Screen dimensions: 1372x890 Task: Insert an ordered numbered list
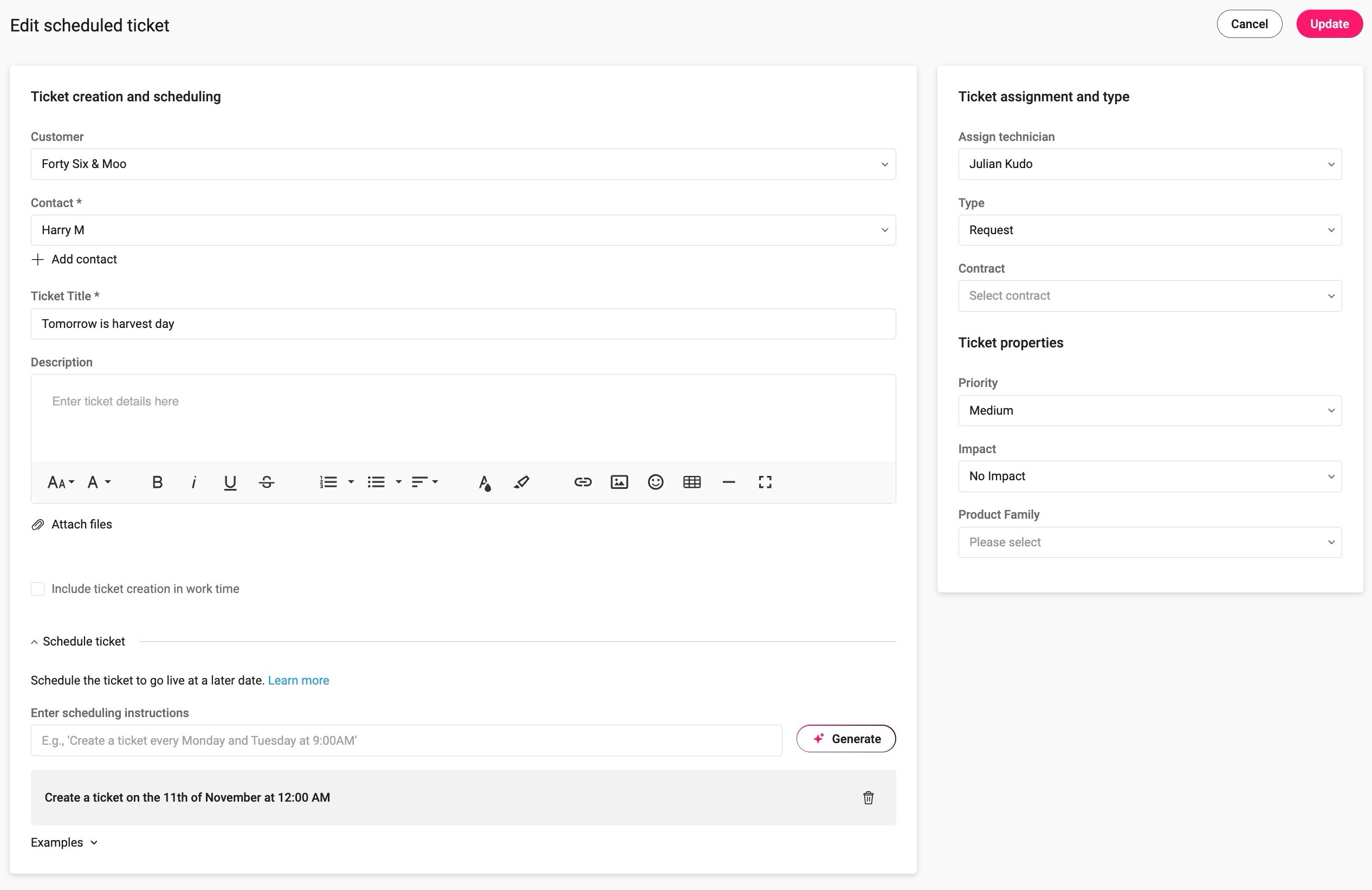click(328, 482)
